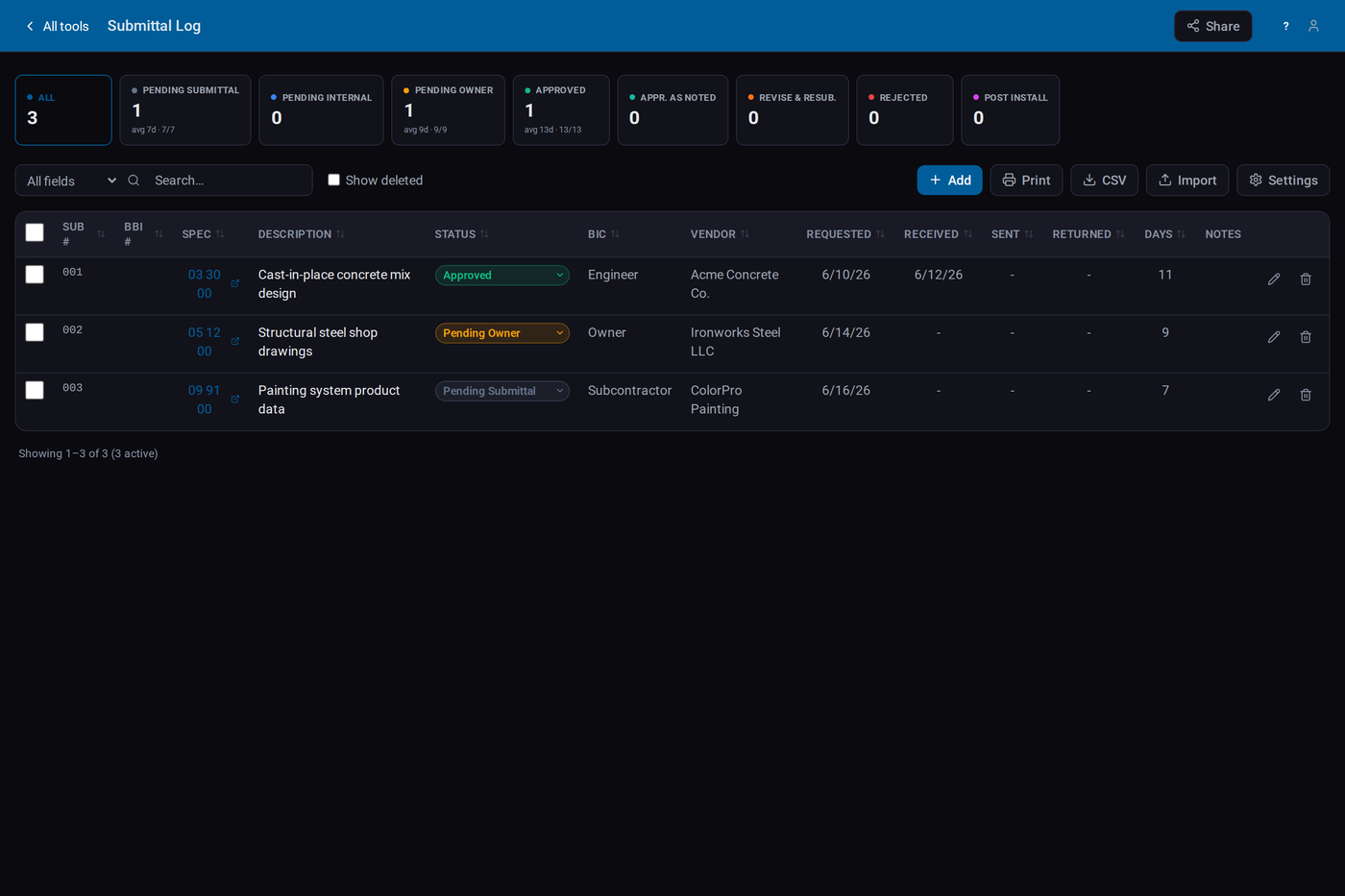Open Pending Submittal status dropdown for row 003
Screen dimensions: 1345x896
click(x=502, y=391)
